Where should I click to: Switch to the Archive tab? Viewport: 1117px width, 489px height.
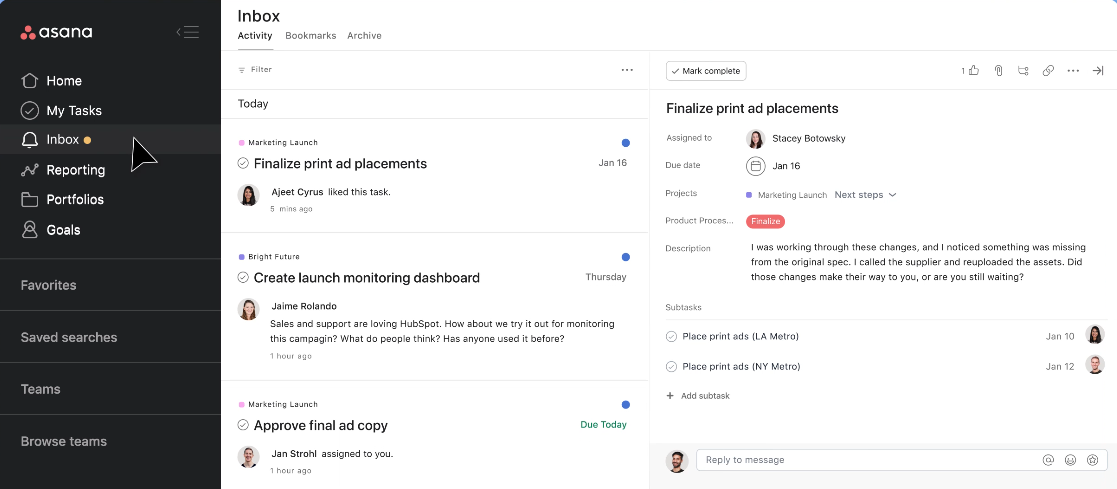[364, 36]
